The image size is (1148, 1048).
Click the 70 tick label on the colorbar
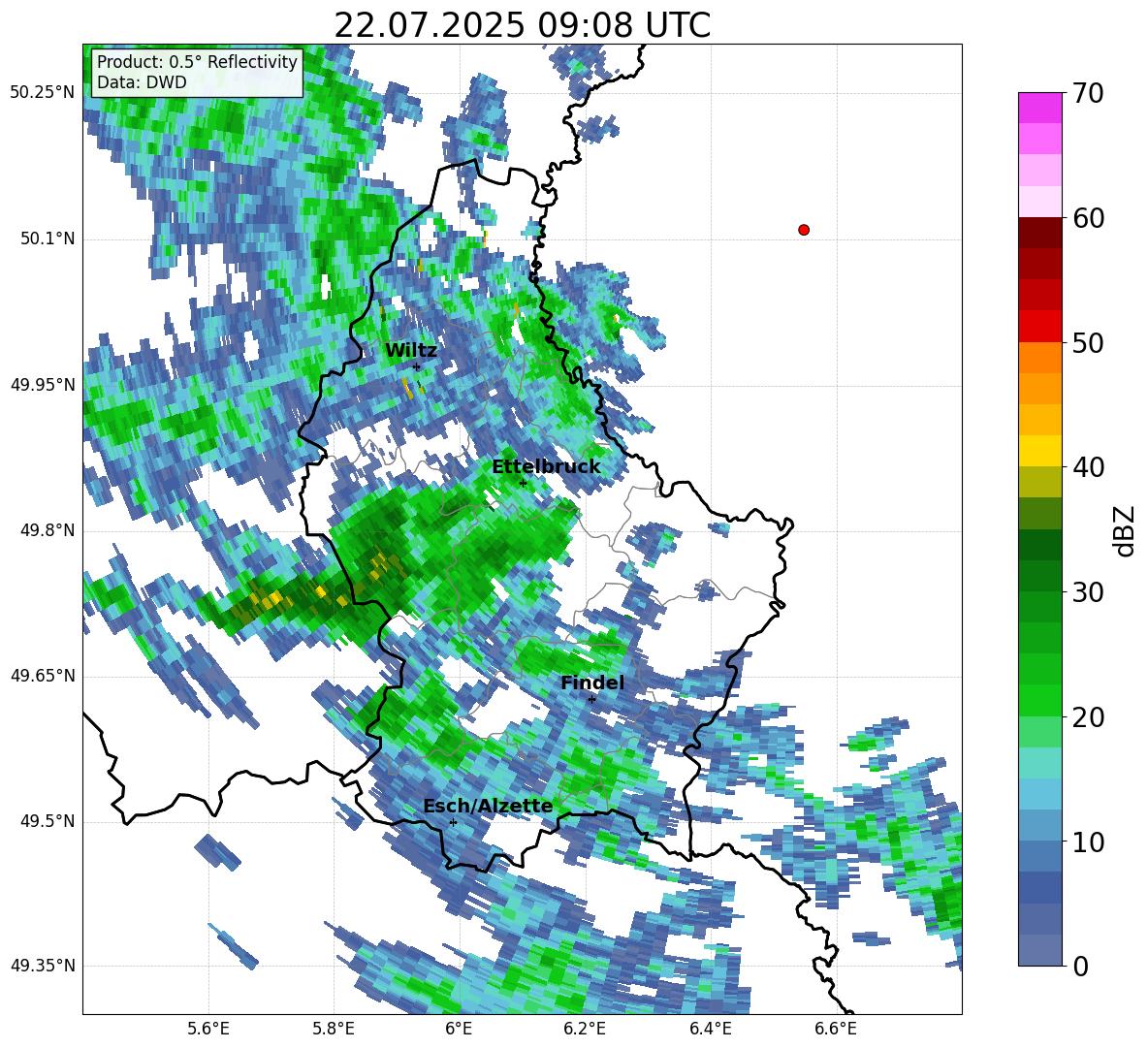click(1088, 93)
